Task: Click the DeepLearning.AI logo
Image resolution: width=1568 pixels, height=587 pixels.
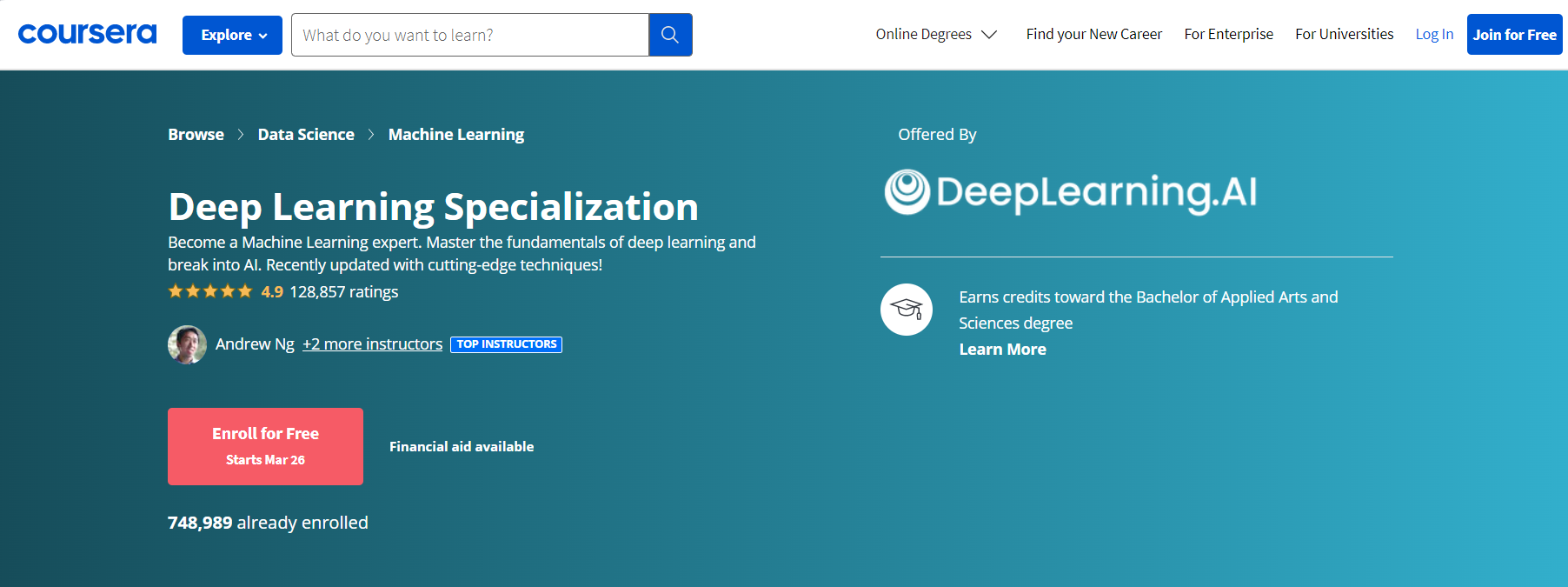Action: pyautogui.click(x=1071, y=192)
